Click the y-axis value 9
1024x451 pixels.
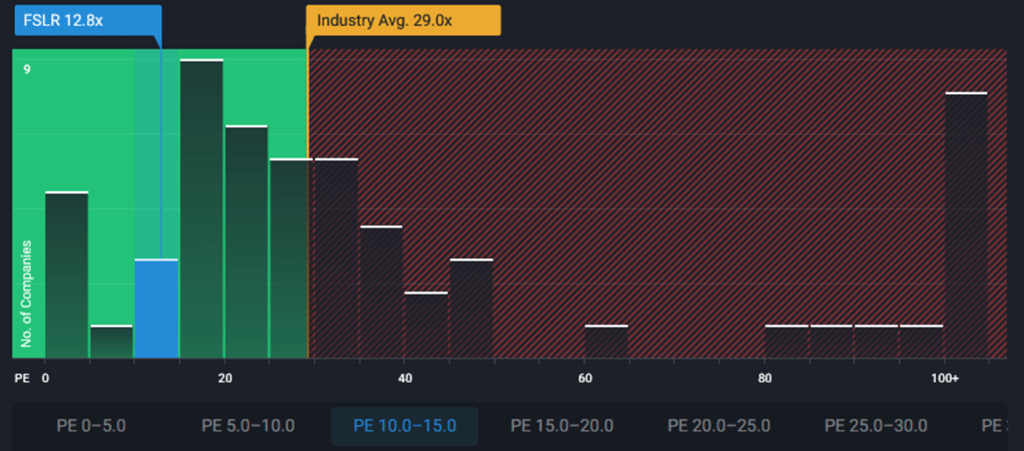(x=27, y=69)
